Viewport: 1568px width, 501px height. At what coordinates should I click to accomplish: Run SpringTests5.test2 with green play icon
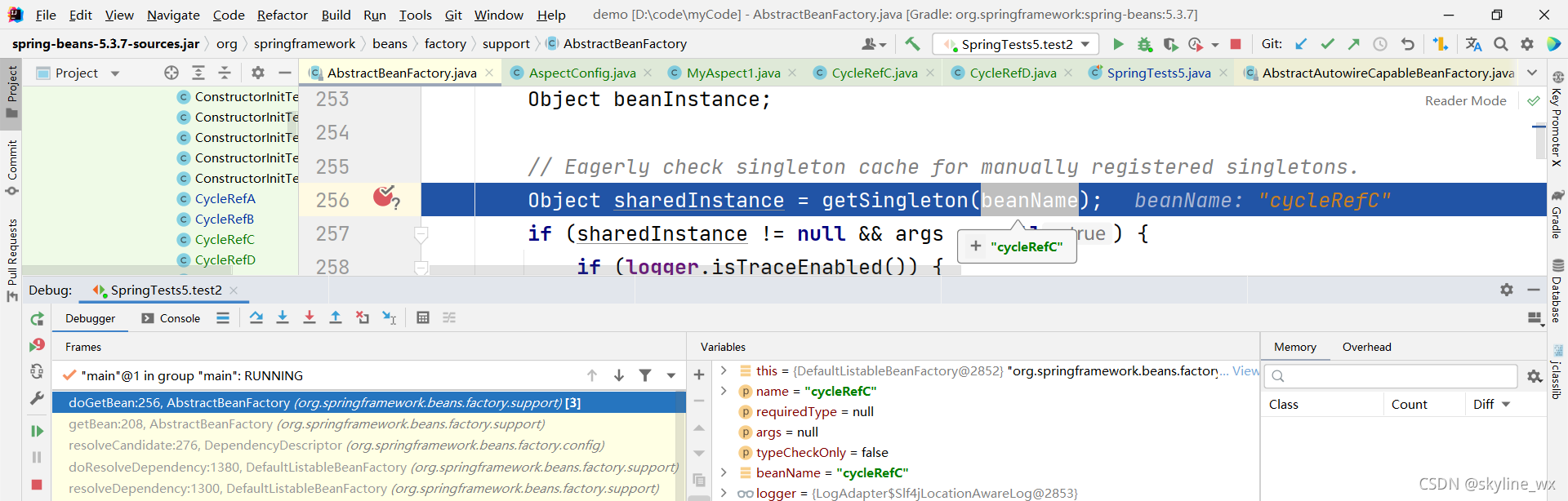(1118, 44)
